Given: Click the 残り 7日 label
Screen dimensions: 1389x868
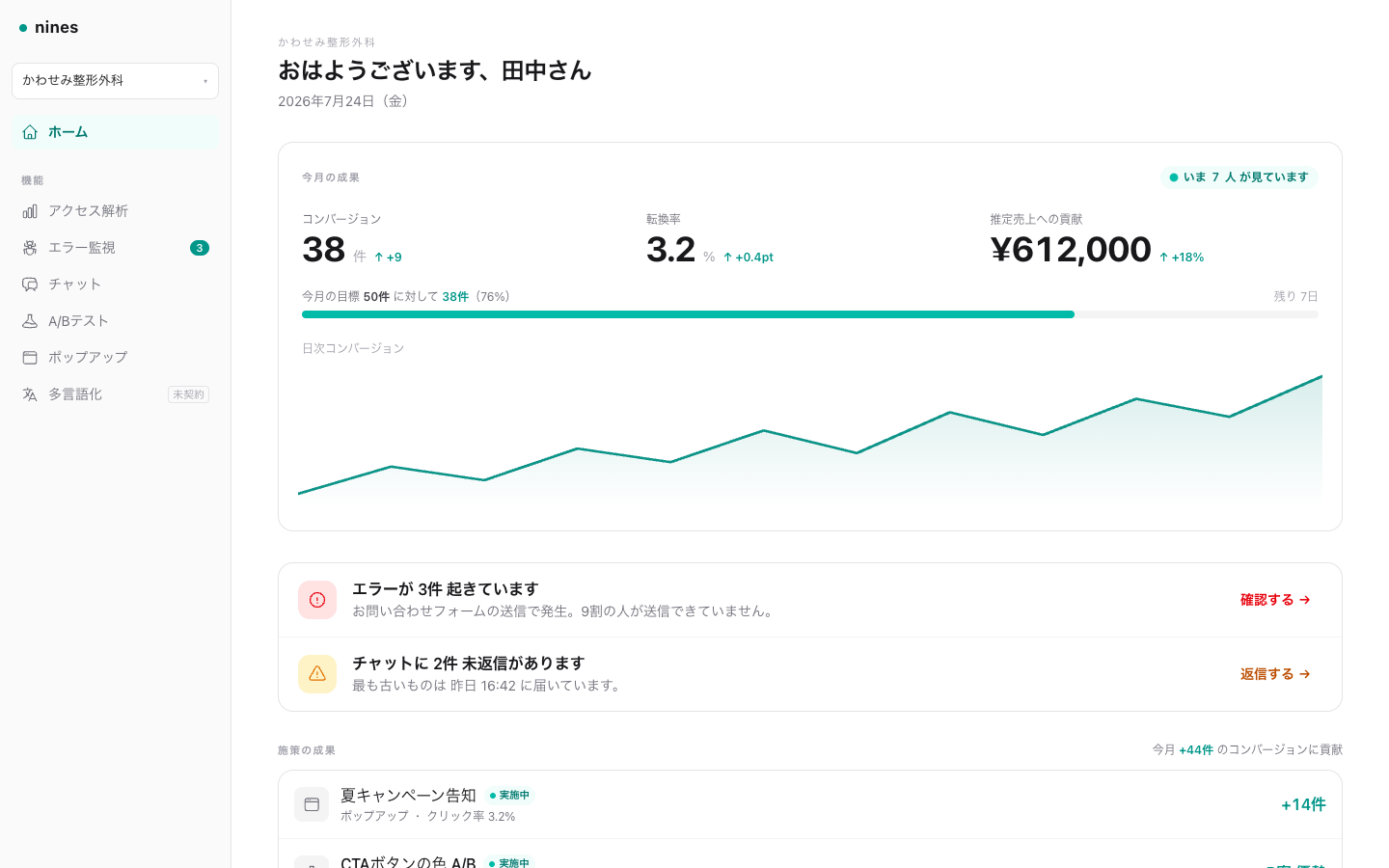Looking at the screenshot, I should (1295, 297).
